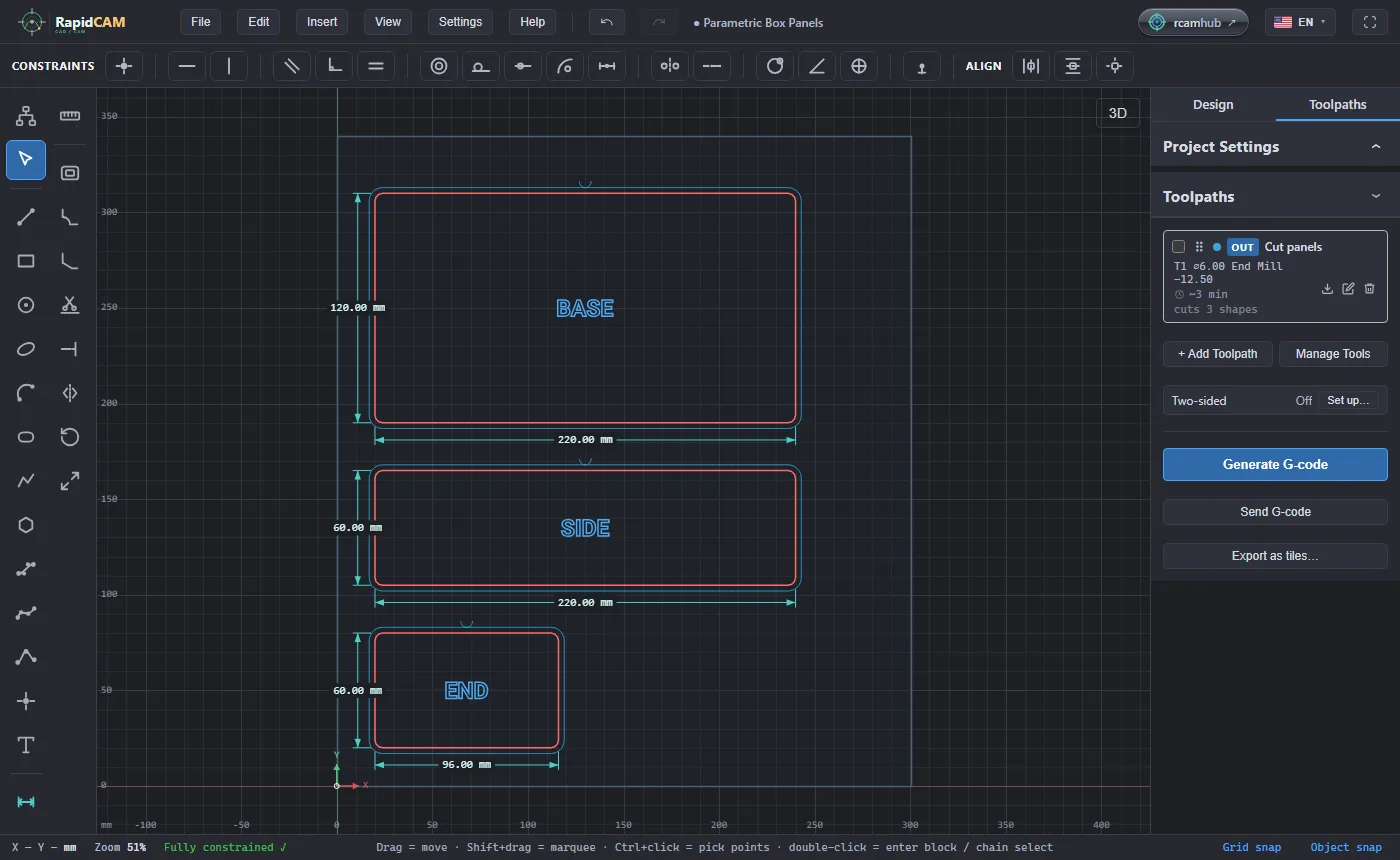Viewport: 1400px width, 860px height.
Task: Open the Settings menu
Action: coord(460,22)
